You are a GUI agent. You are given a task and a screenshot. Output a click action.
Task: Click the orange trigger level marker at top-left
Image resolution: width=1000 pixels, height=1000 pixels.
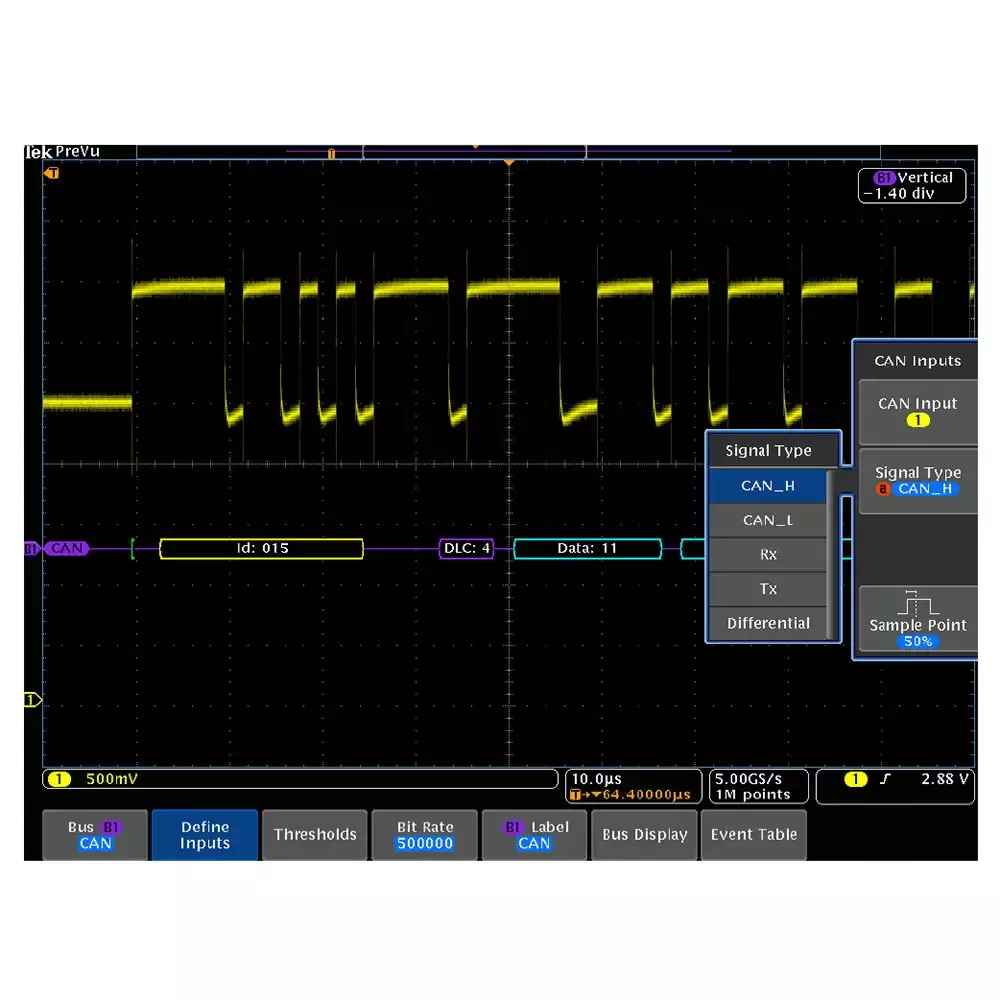[52, 173]
